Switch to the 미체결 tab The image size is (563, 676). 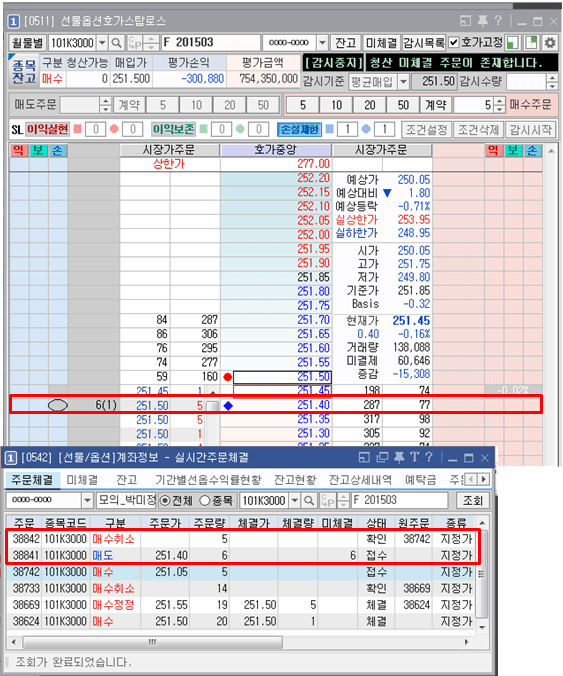pos(82,480)
